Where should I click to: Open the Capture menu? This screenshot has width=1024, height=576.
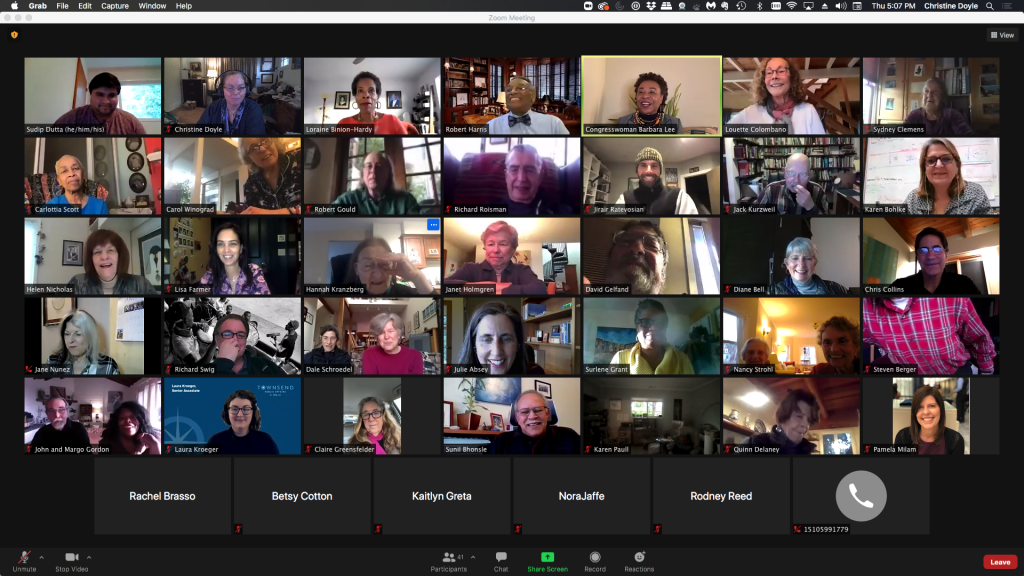115,6
